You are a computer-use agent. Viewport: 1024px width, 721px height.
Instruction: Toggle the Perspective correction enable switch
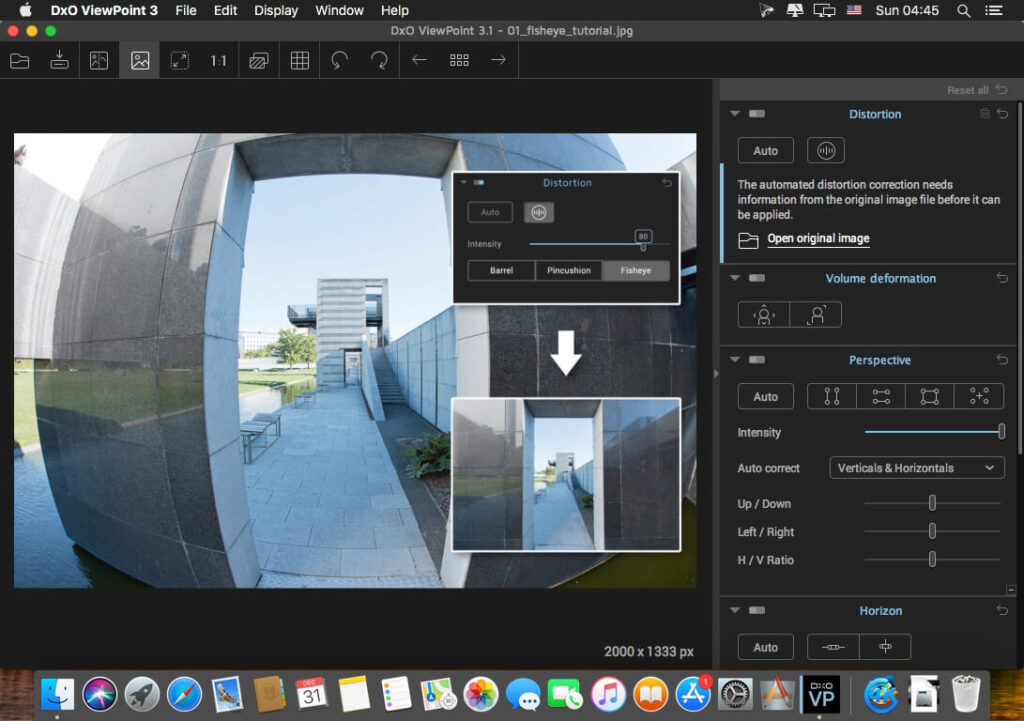pos(757,360)
